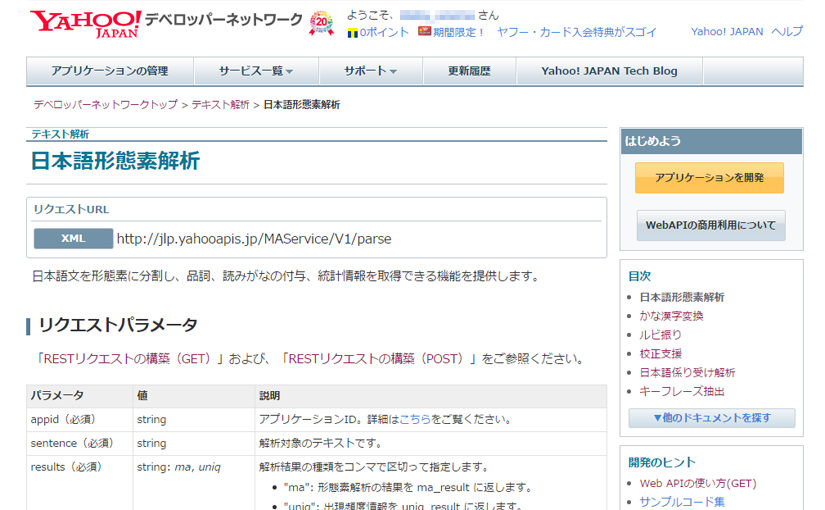This screenshot has width=825, height=510.
Task: Expand the サービス一覧 dropdown menu
Action: click(256, 71)
